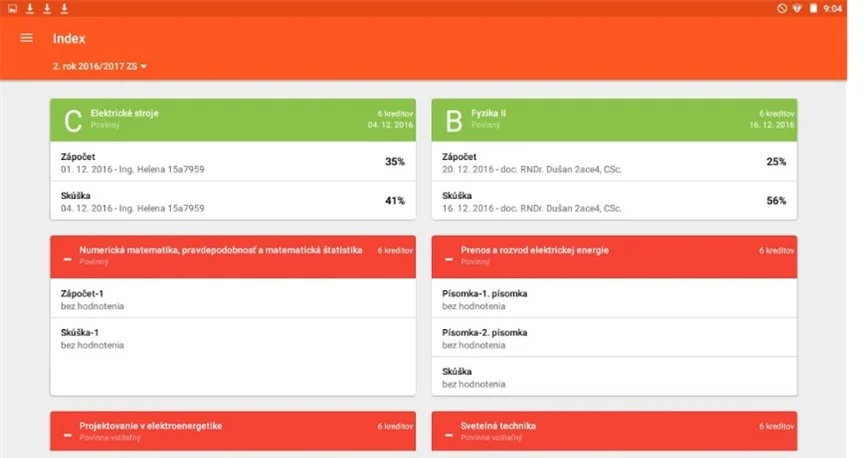The image size is (864, 458).
Task: Tap the last download notification icon
Action: pyautogui.click(x=64, y=8)
